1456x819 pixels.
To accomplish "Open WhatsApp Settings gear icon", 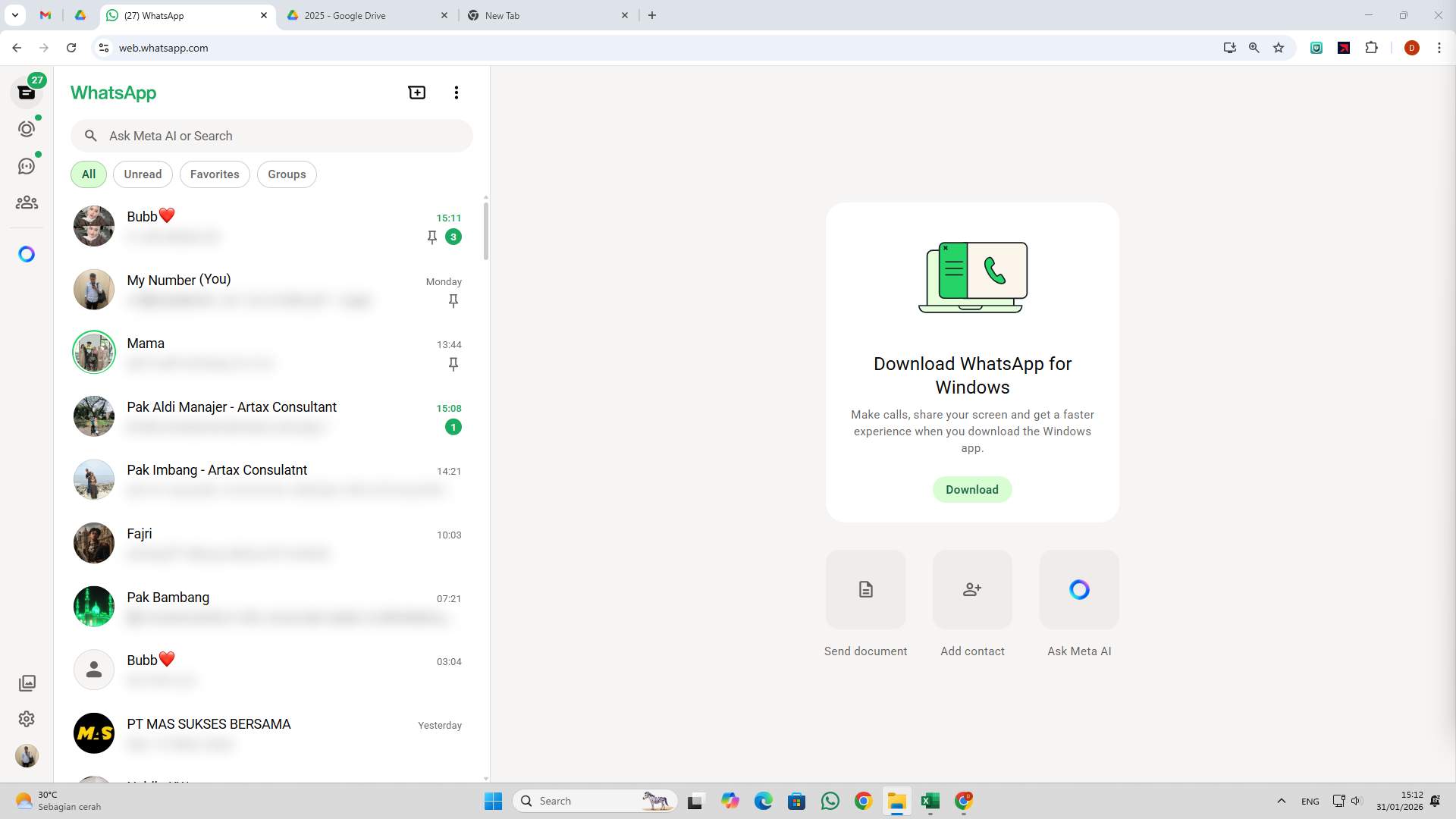I will click(27, 719).
